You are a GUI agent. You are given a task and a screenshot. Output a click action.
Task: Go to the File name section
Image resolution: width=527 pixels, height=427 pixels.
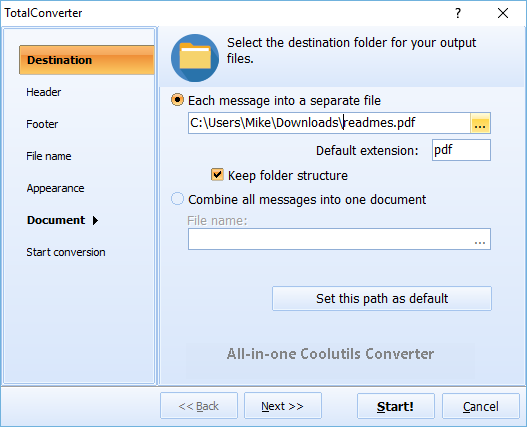pyautogui.click(x=49, y=156)
